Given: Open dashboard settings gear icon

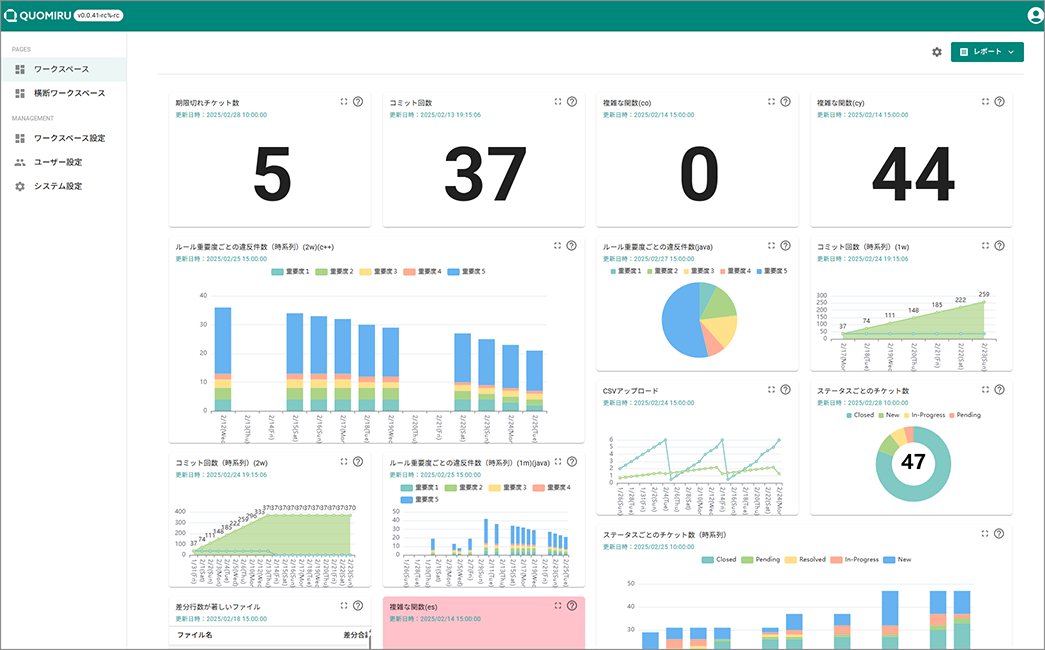Looking at the screenshot, I should click(937, 52).
